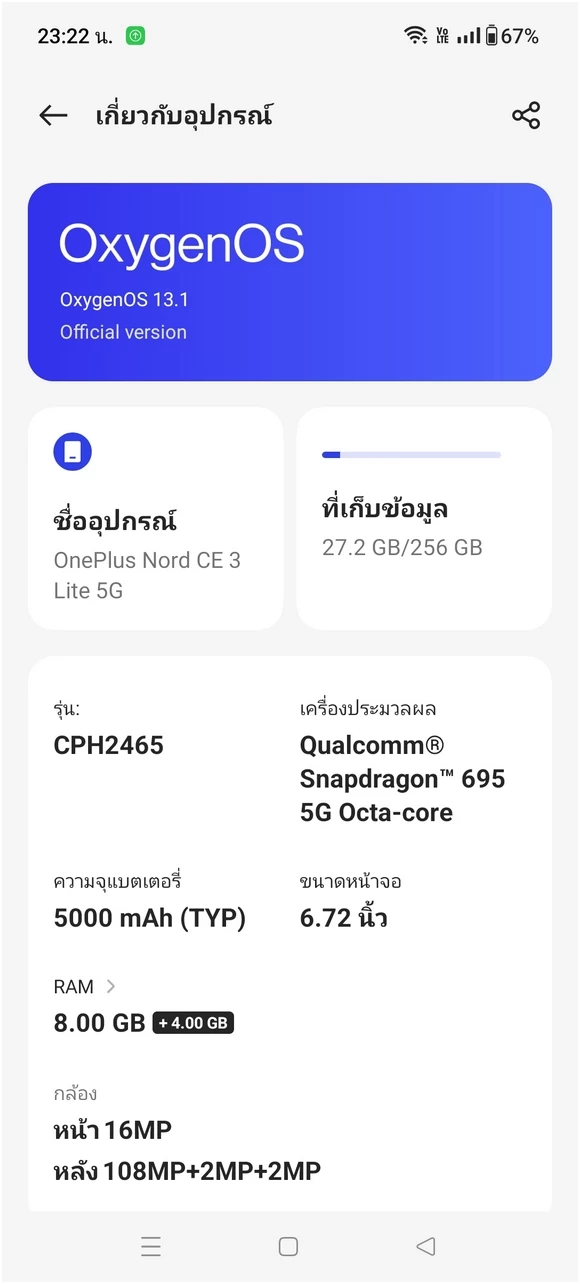Tap the 5000 mAh battery capacity entry
The image size is (580, 1284).
coord(150,918)
